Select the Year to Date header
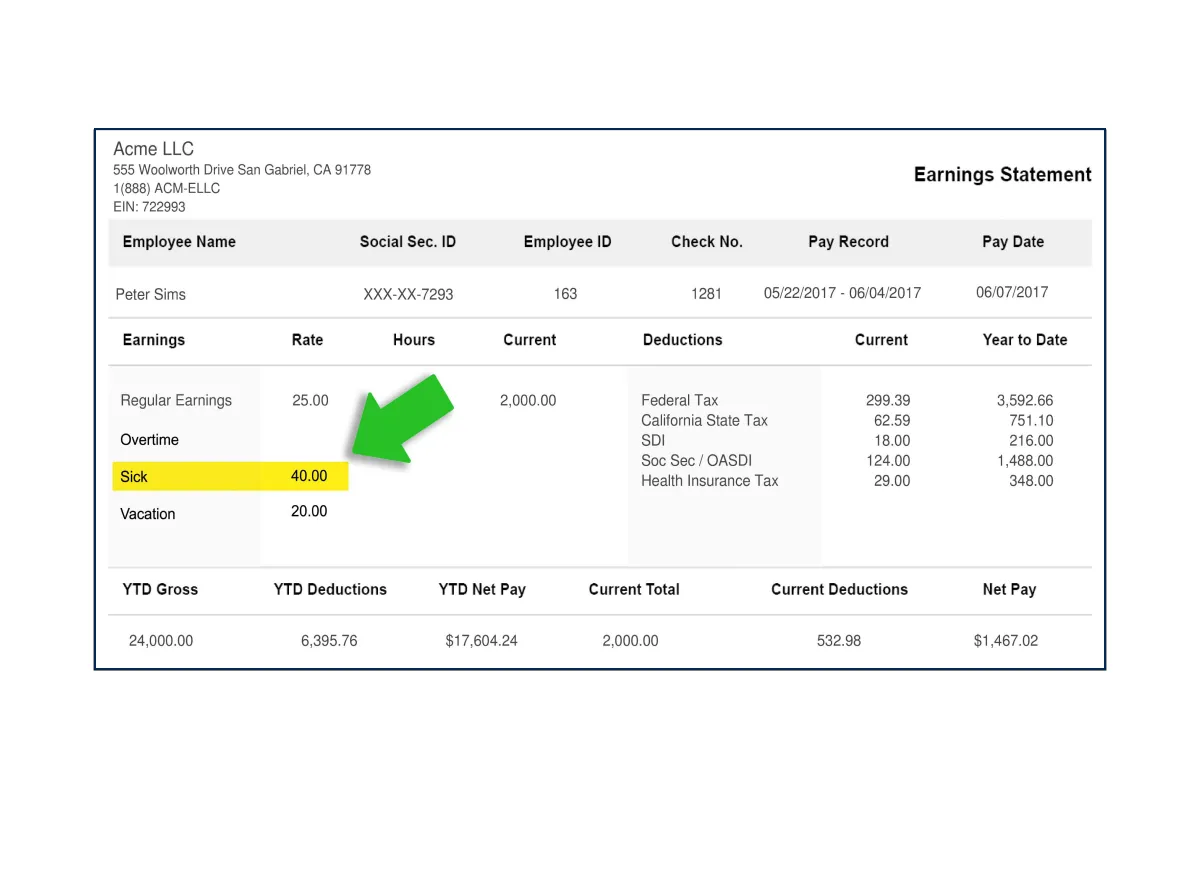 (x=1024, y=340)
